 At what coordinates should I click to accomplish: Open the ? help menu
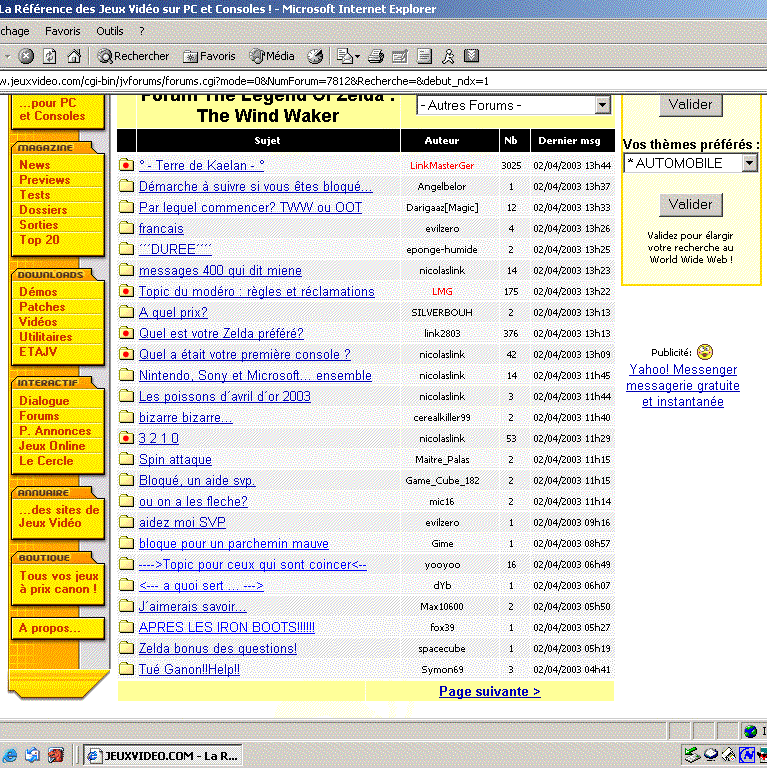[142, 31]
